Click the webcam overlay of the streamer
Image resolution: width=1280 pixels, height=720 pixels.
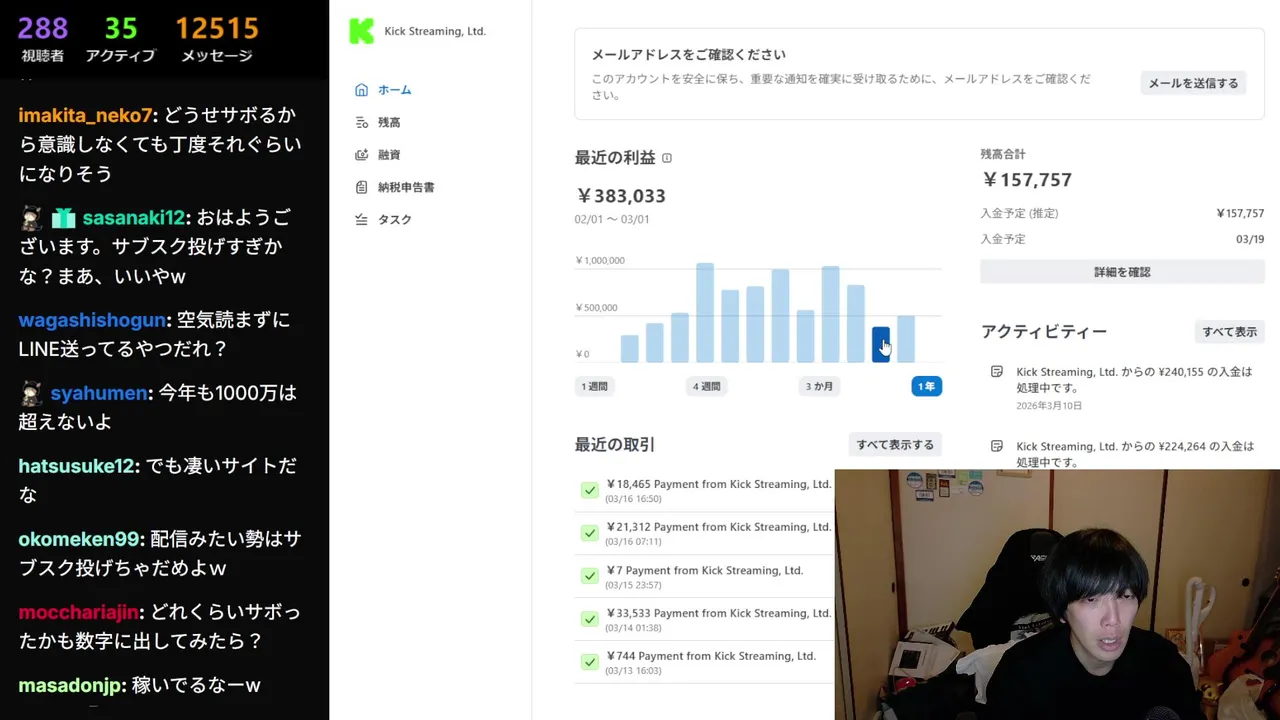click(1057, 594)
